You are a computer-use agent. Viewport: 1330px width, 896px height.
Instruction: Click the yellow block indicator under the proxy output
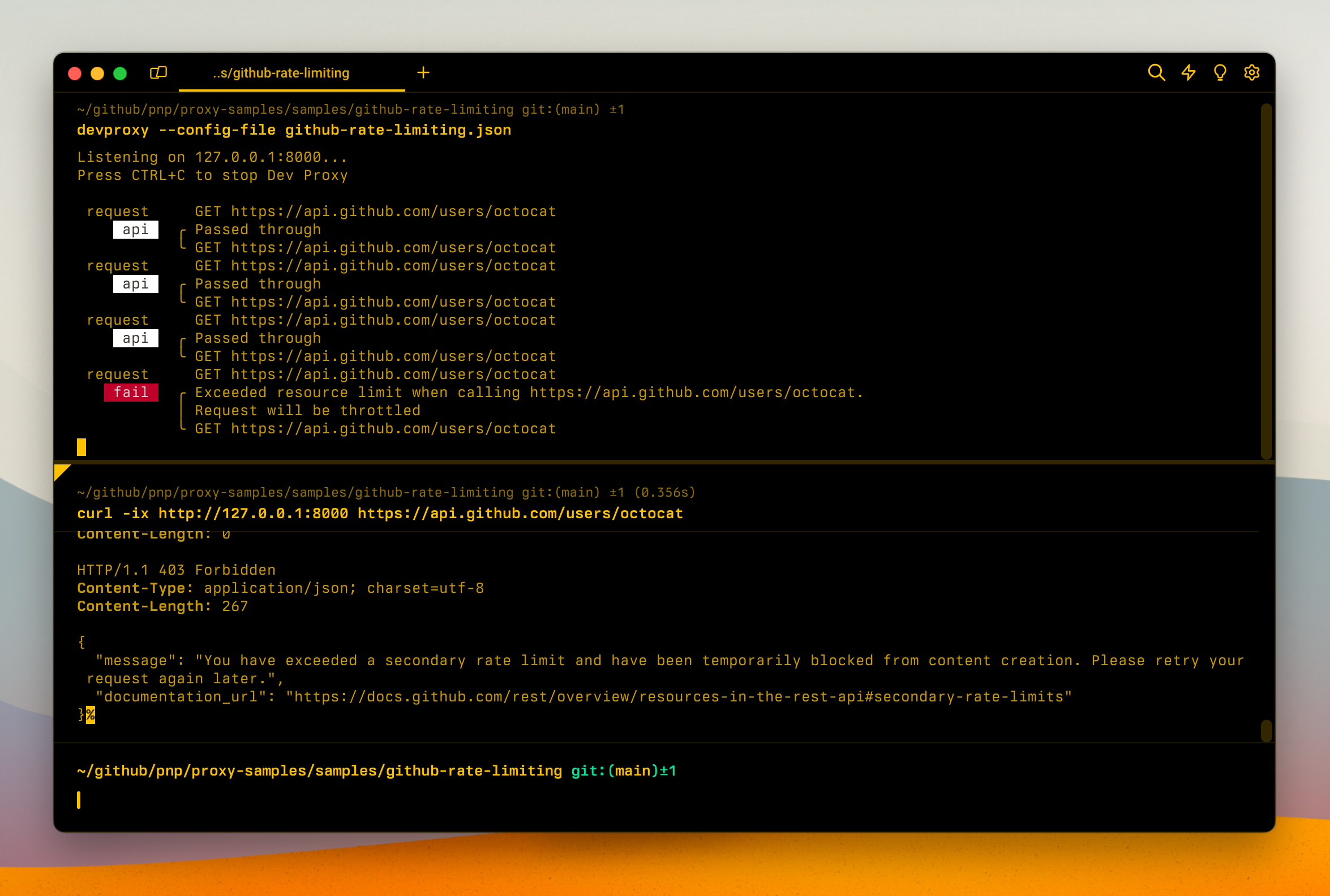coord(81,446)
